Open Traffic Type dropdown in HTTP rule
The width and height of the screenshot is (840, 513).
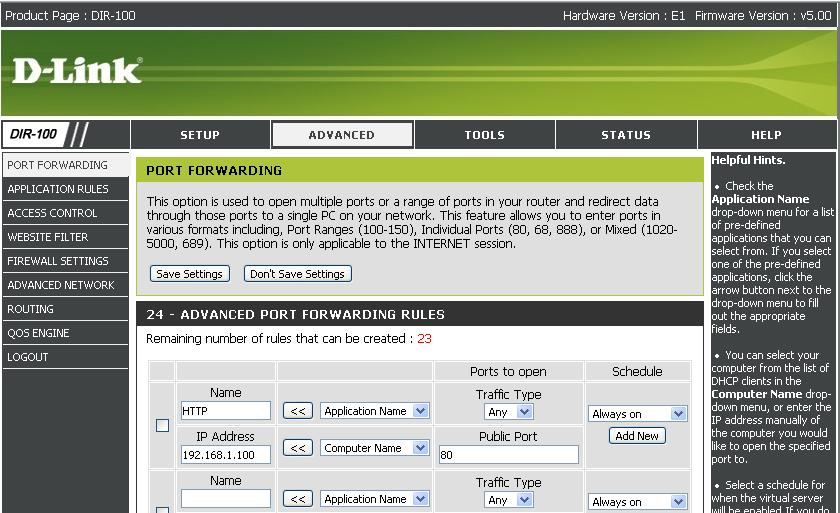pos(508,412)
